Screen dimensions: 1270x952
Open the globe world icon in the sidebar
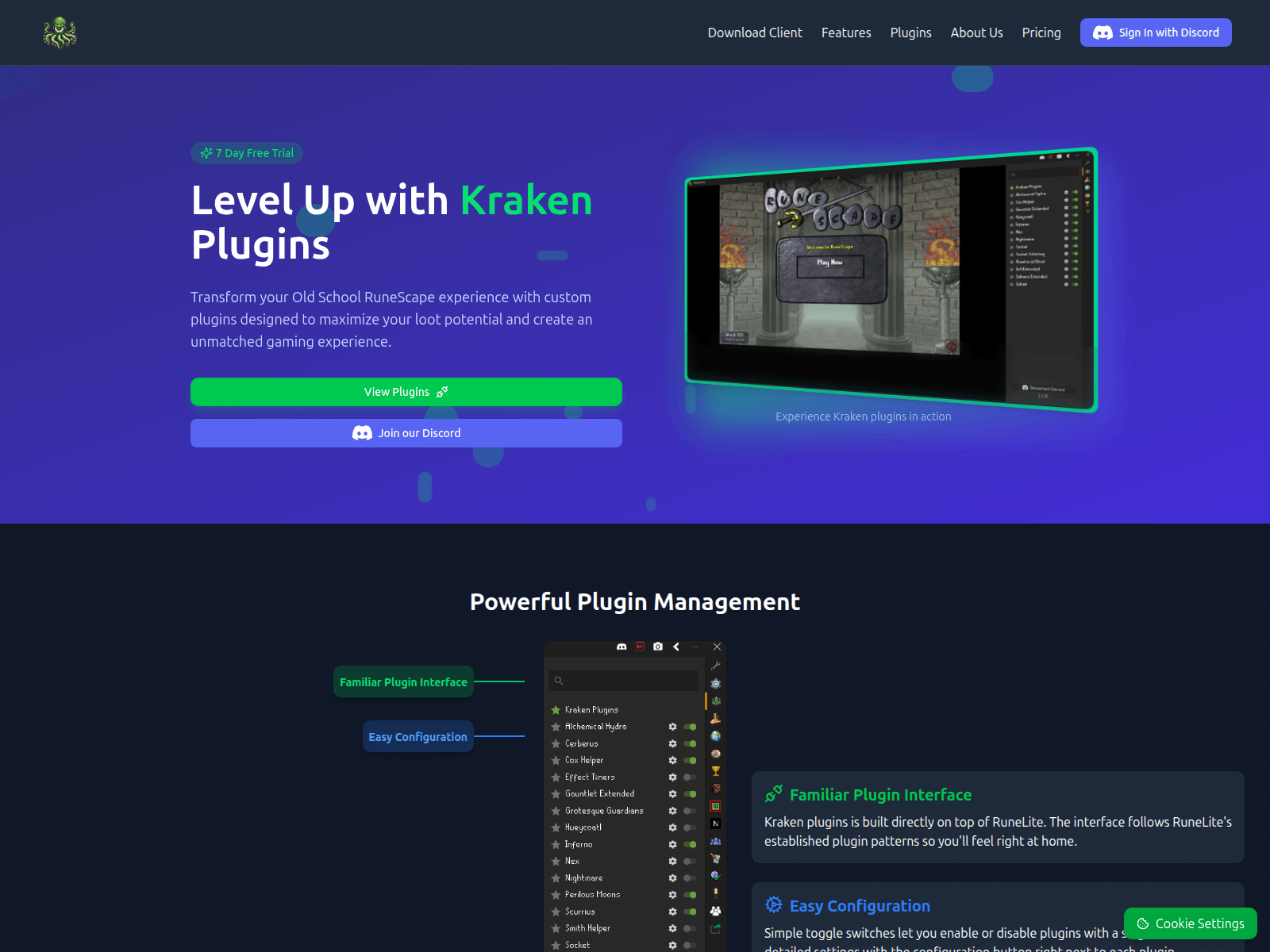point(716,736)
